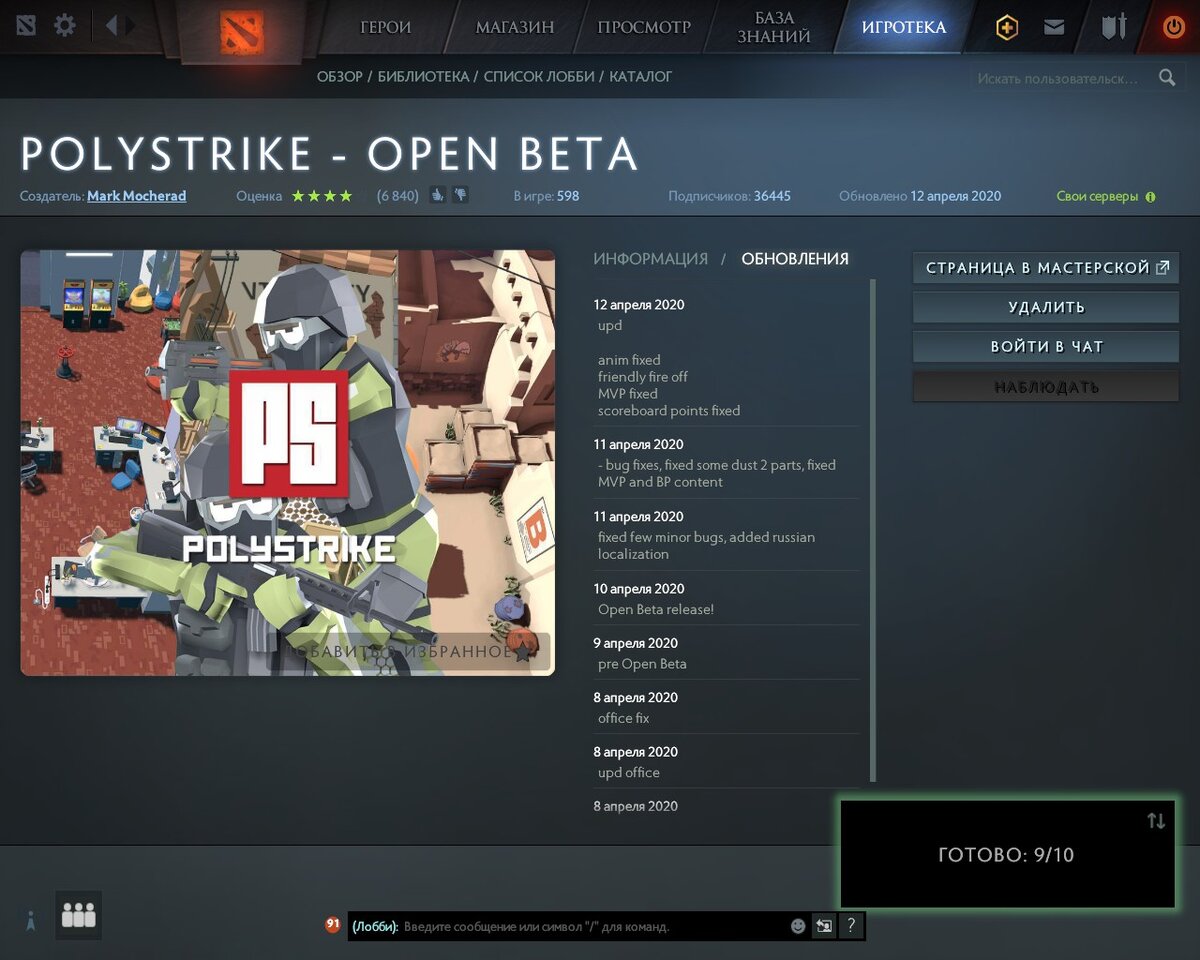Viewport: 1200px width, 960px height.
Task: Click the in-game player count 598
Action: pos(568,196)
